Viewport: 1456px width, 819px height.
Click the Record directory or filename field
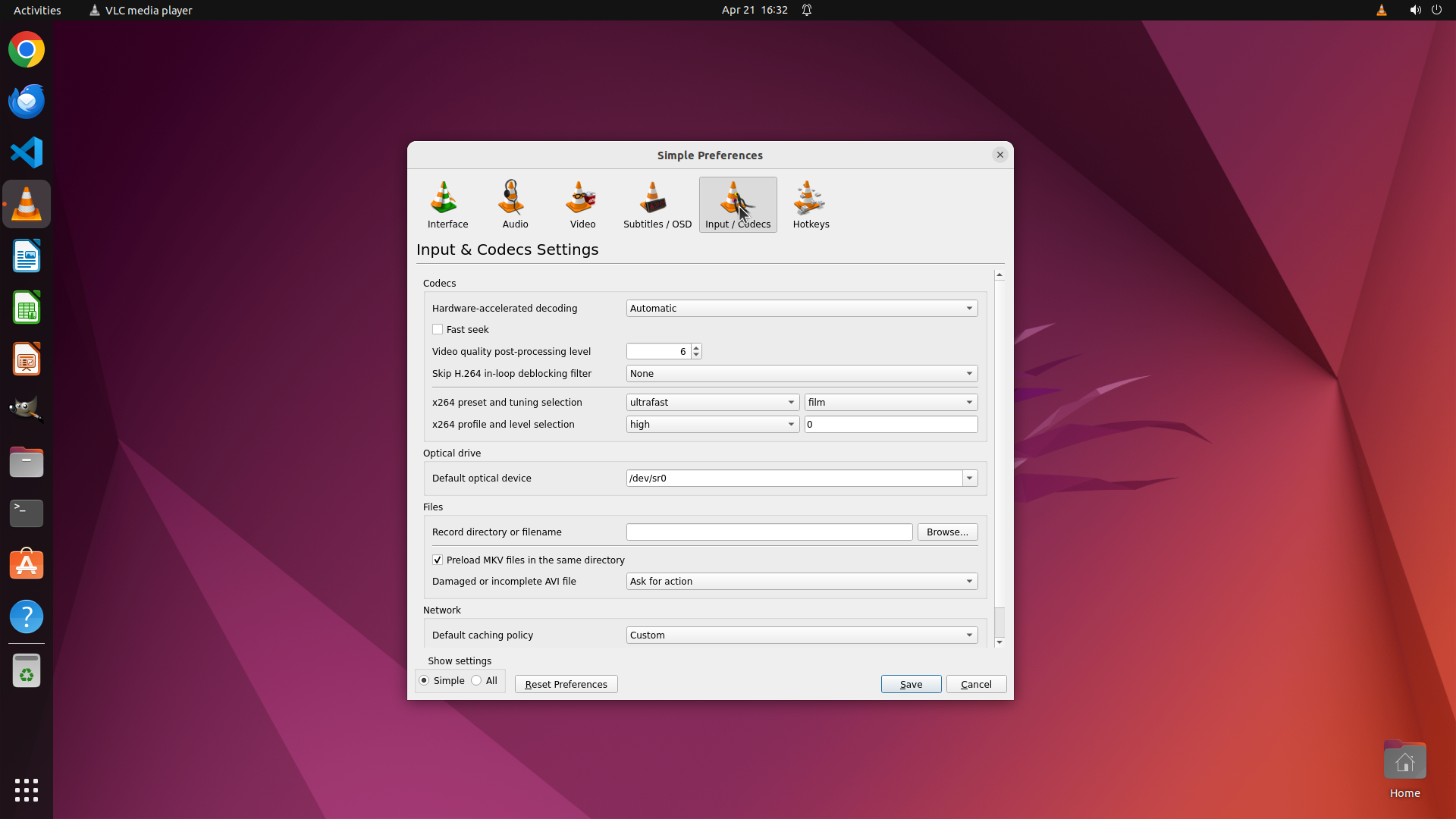pyautogui.click(x=768, y=532)
